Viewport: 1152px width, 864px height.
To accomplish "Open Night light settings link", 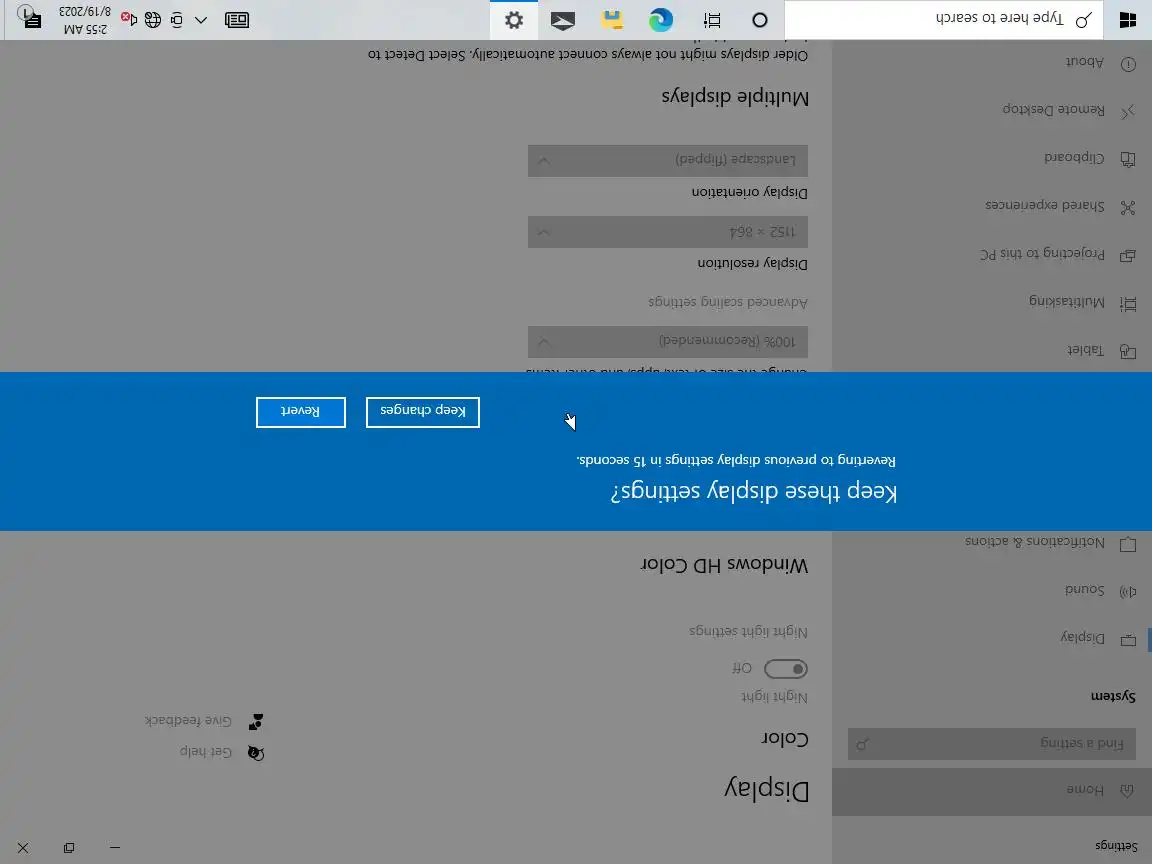I will 748,631.
